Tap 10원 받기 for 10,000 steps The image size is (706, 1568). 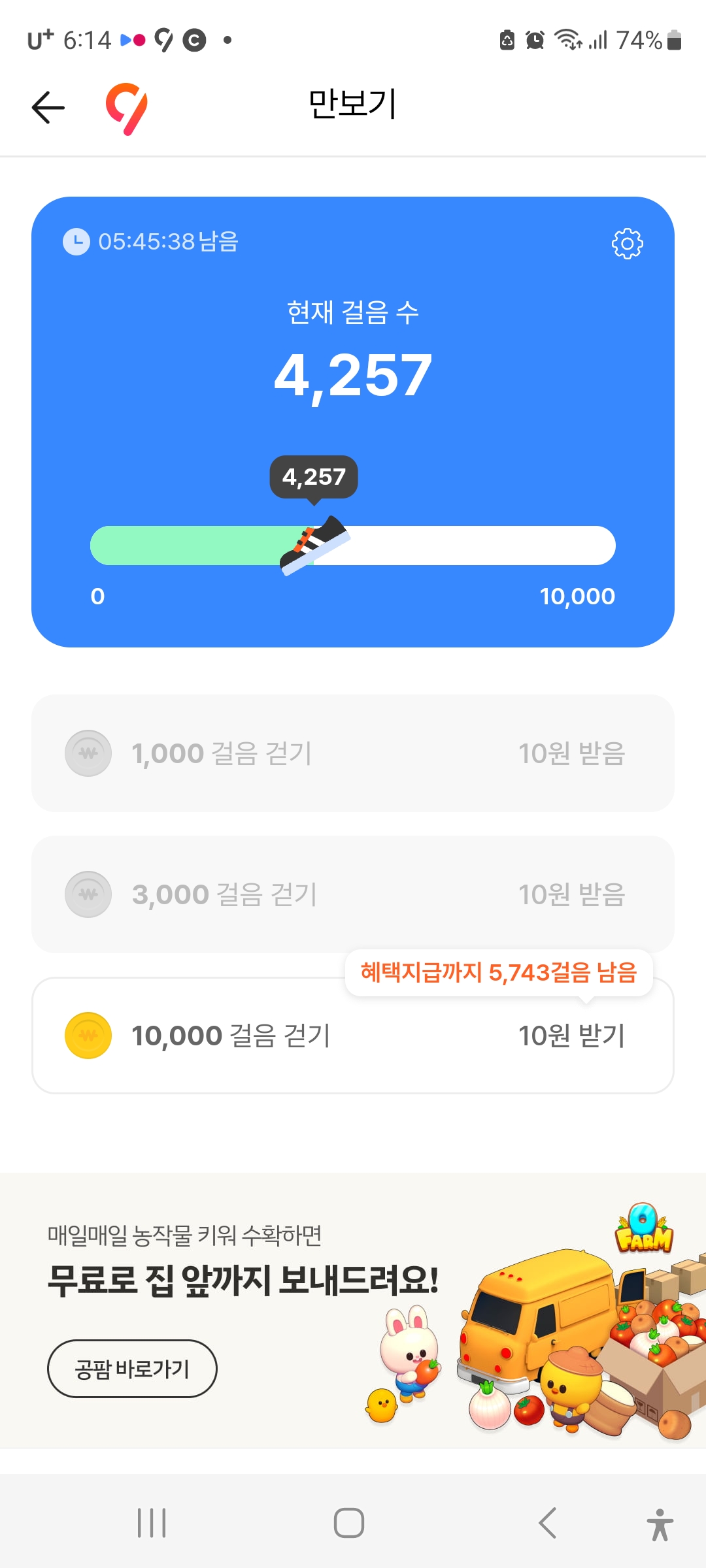pyautogui.click(x=571, y=1036)
